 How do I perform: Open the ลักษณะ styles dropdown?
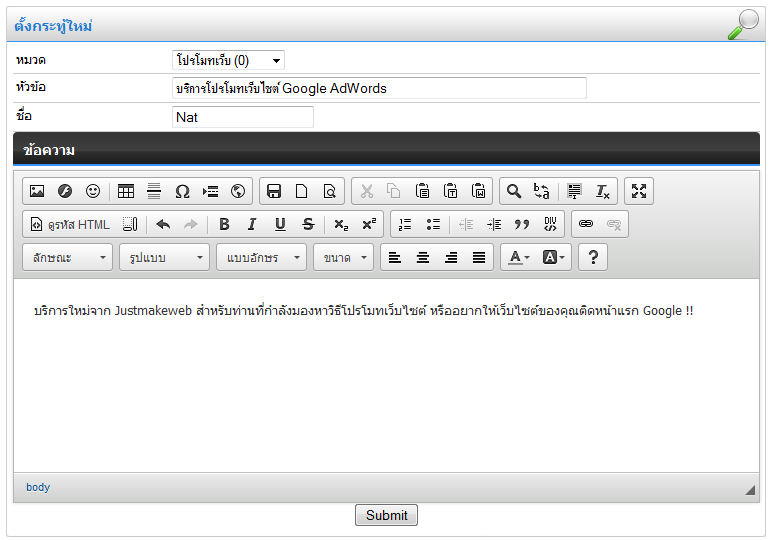(x=68, y=257)
